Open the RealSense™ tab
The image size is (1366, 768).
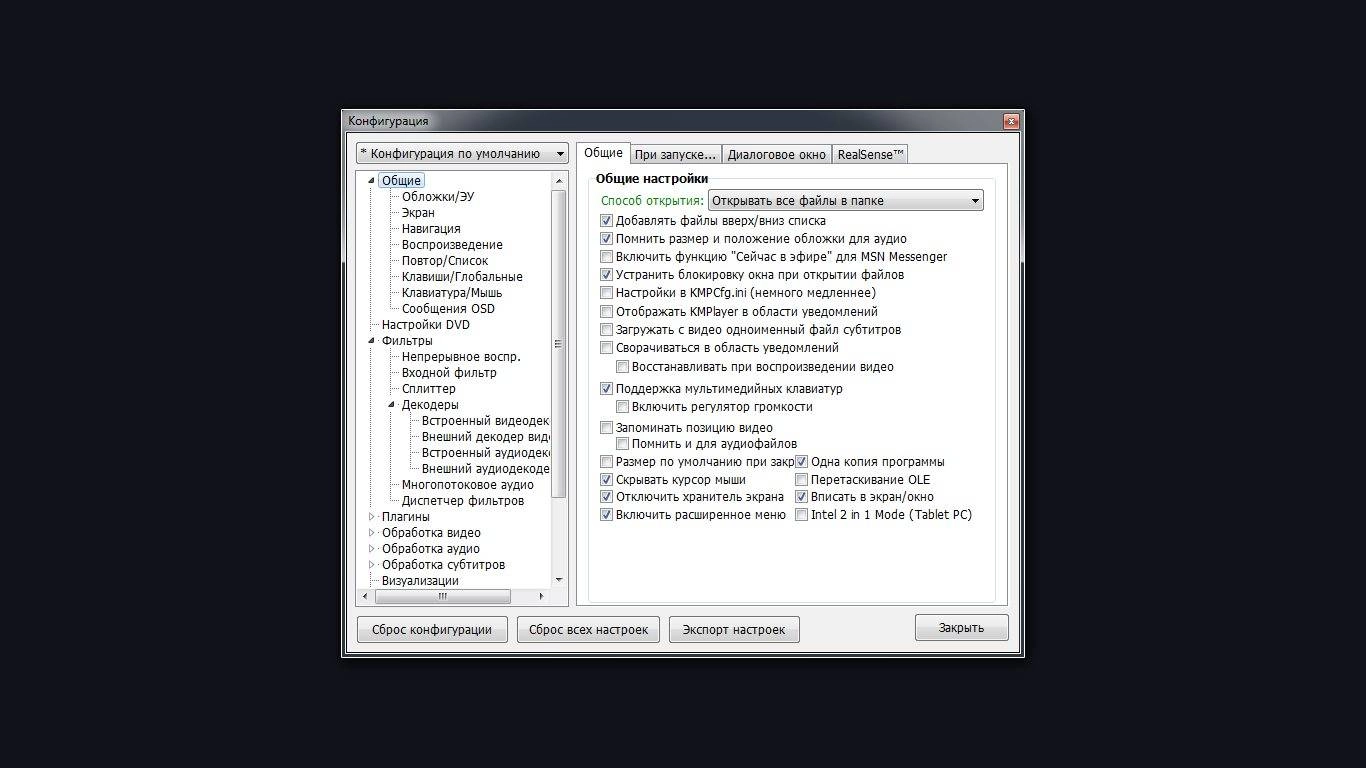click(x=870, y=154)
